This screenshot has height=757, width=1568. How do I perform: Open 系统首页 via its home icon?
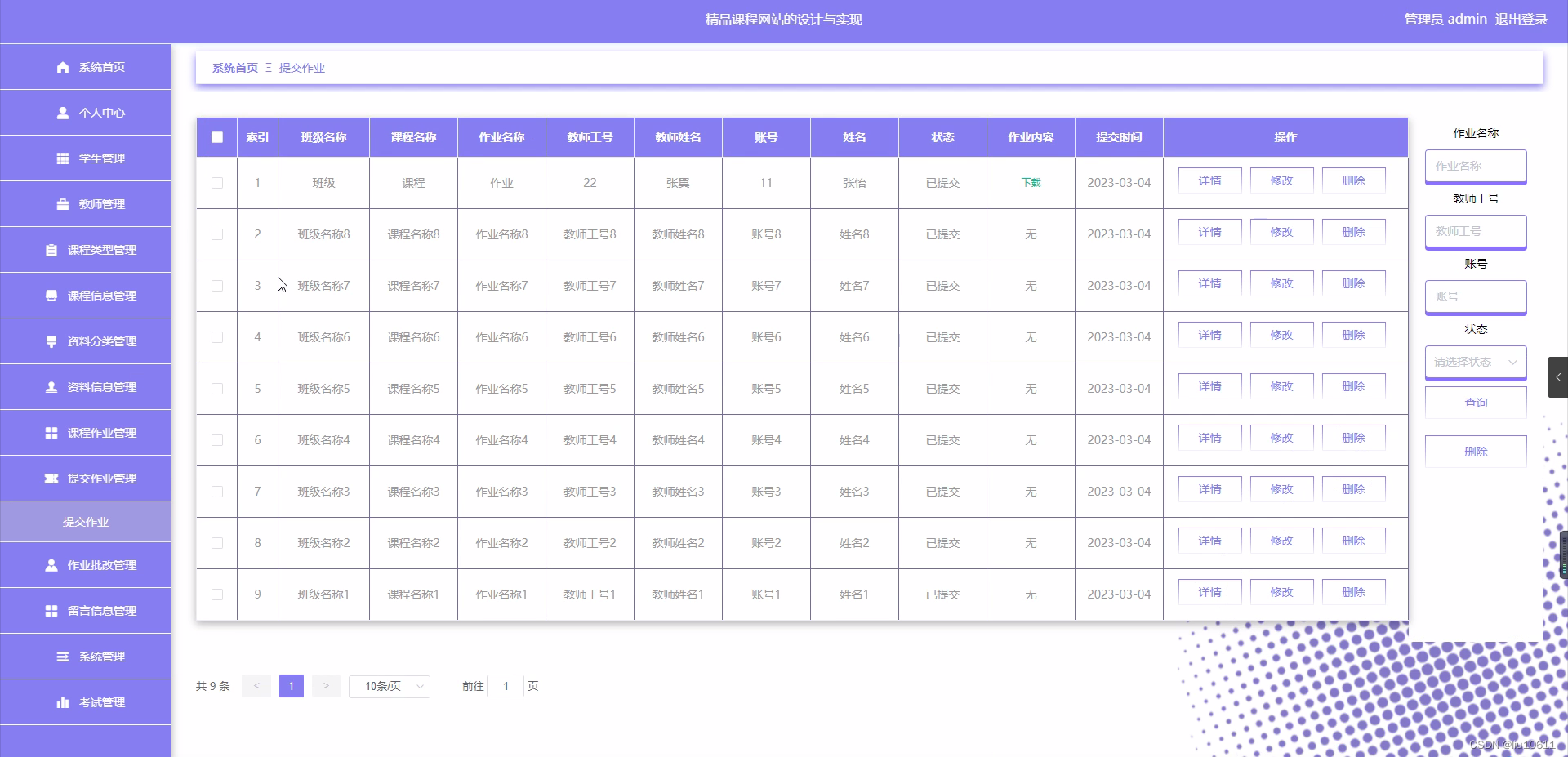(x=62, y=67)
